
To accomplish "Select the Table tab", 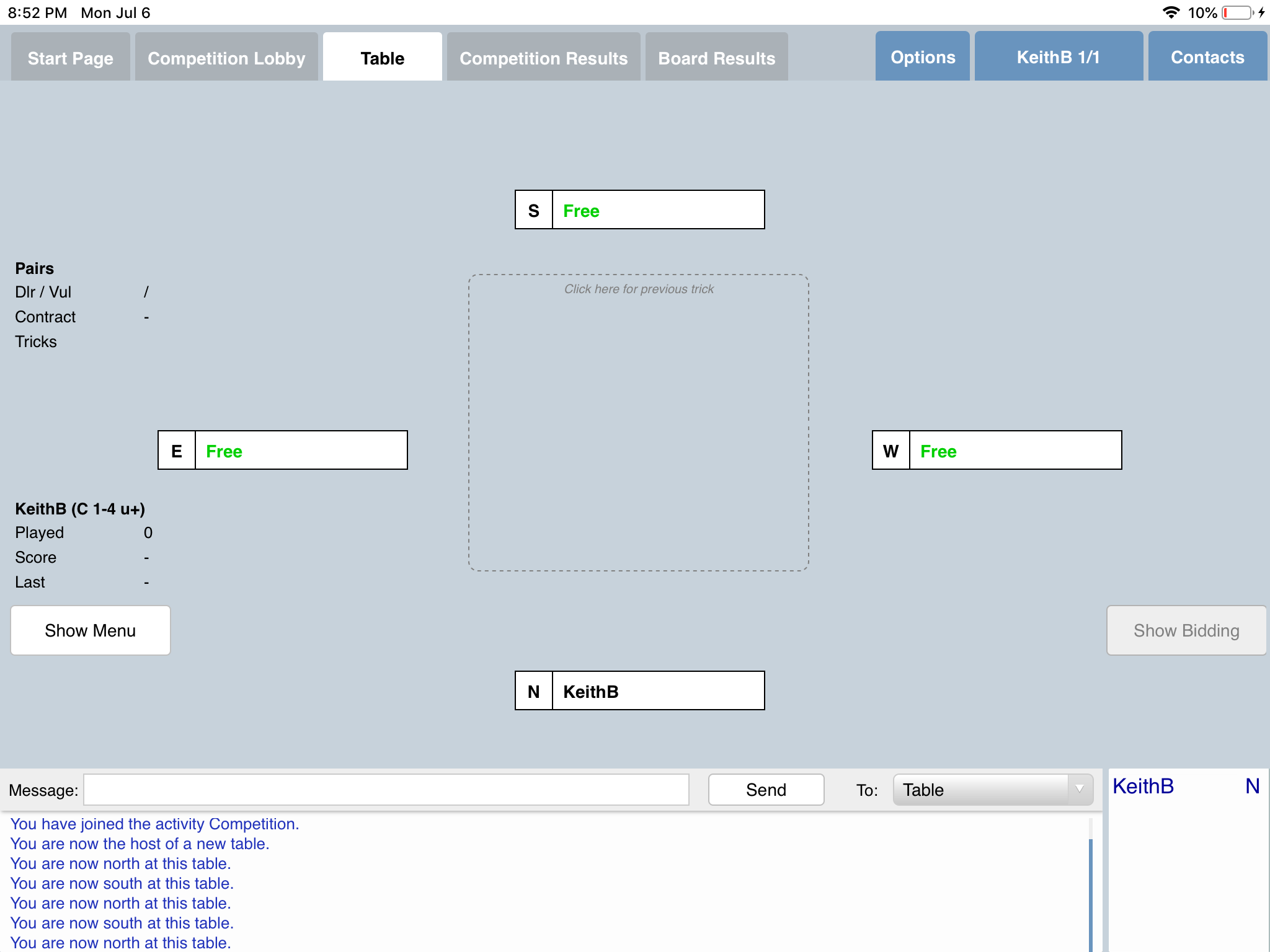I will pos(382,58).
